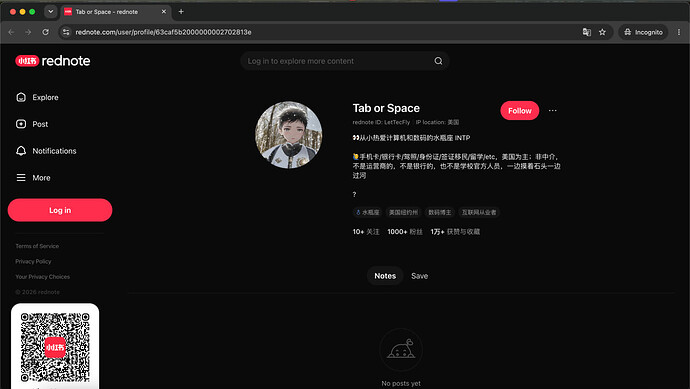Select the Tab or Space - rednote browser tab
Screen dimensions: 690x389
pyautogui.click(x=116, y=12)
